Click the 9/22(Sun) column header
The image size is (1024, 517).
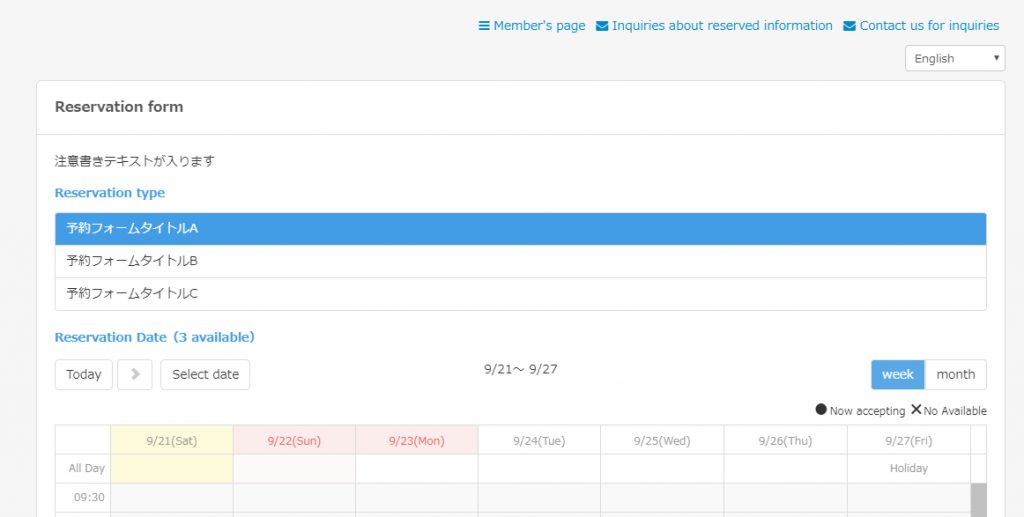coord(294,440)
